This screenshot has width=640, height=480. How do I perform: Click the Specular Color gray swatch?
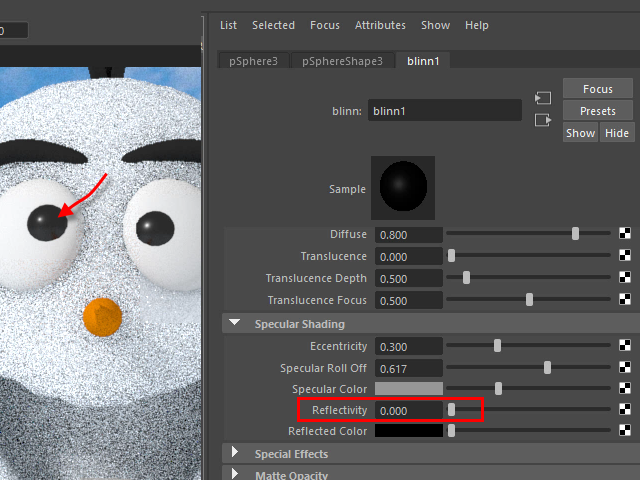(x=408, y=389)
